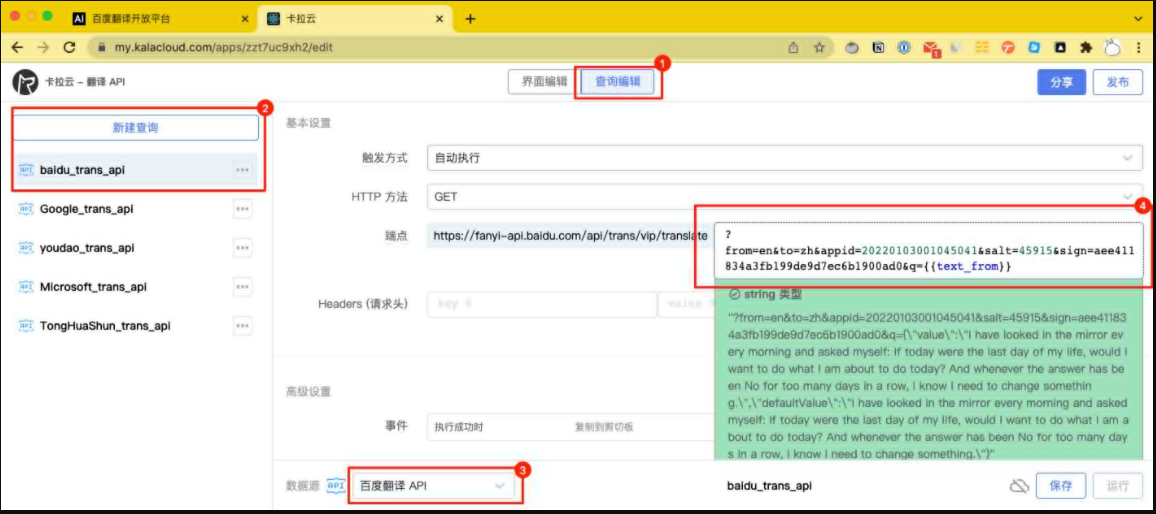Switch to the 卡拉云 browser tab

point(356,18)
